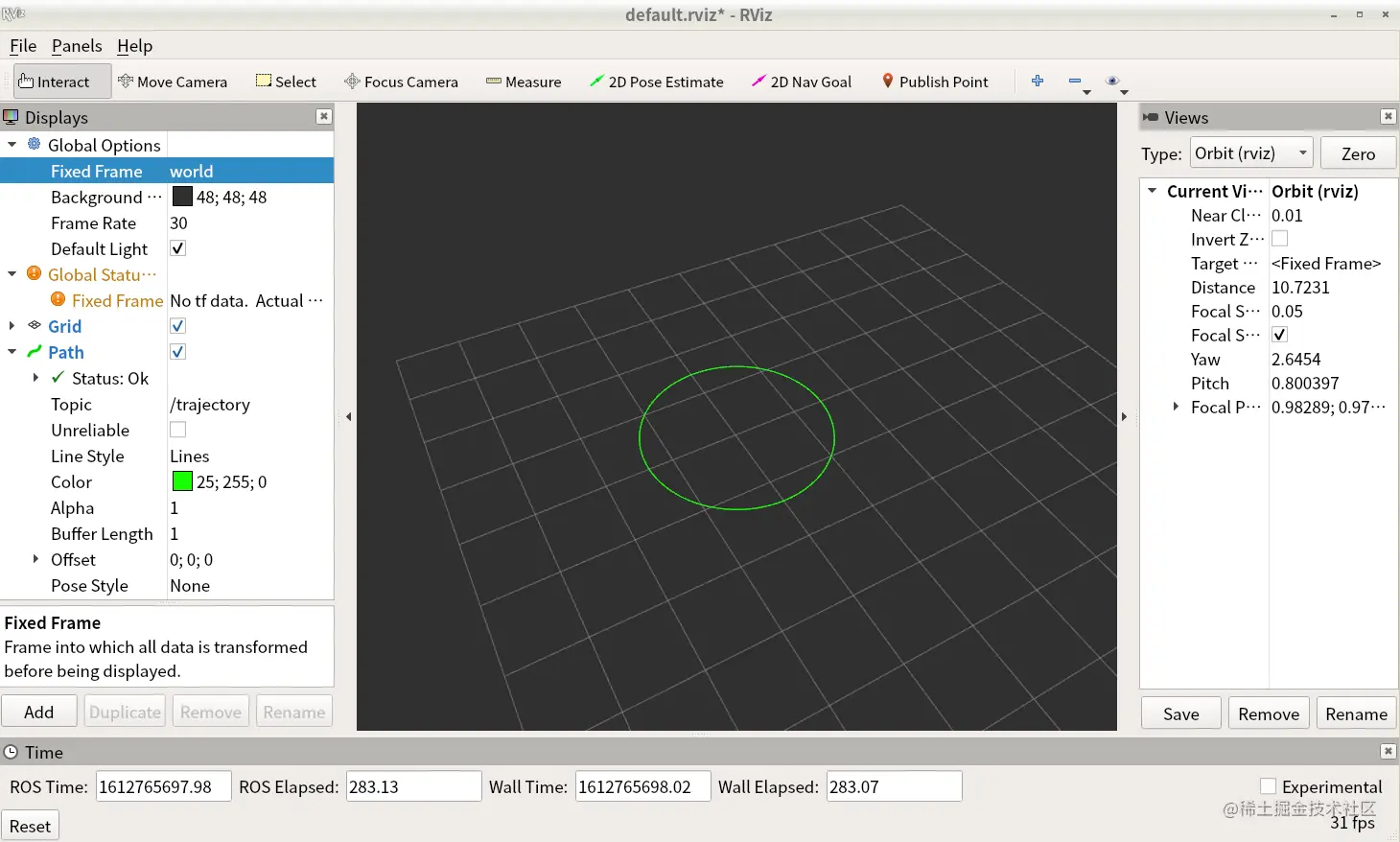This screenshot has height=842, width=1400.
Task: Open the view Type dropdown
Action: click(1251, 153)
